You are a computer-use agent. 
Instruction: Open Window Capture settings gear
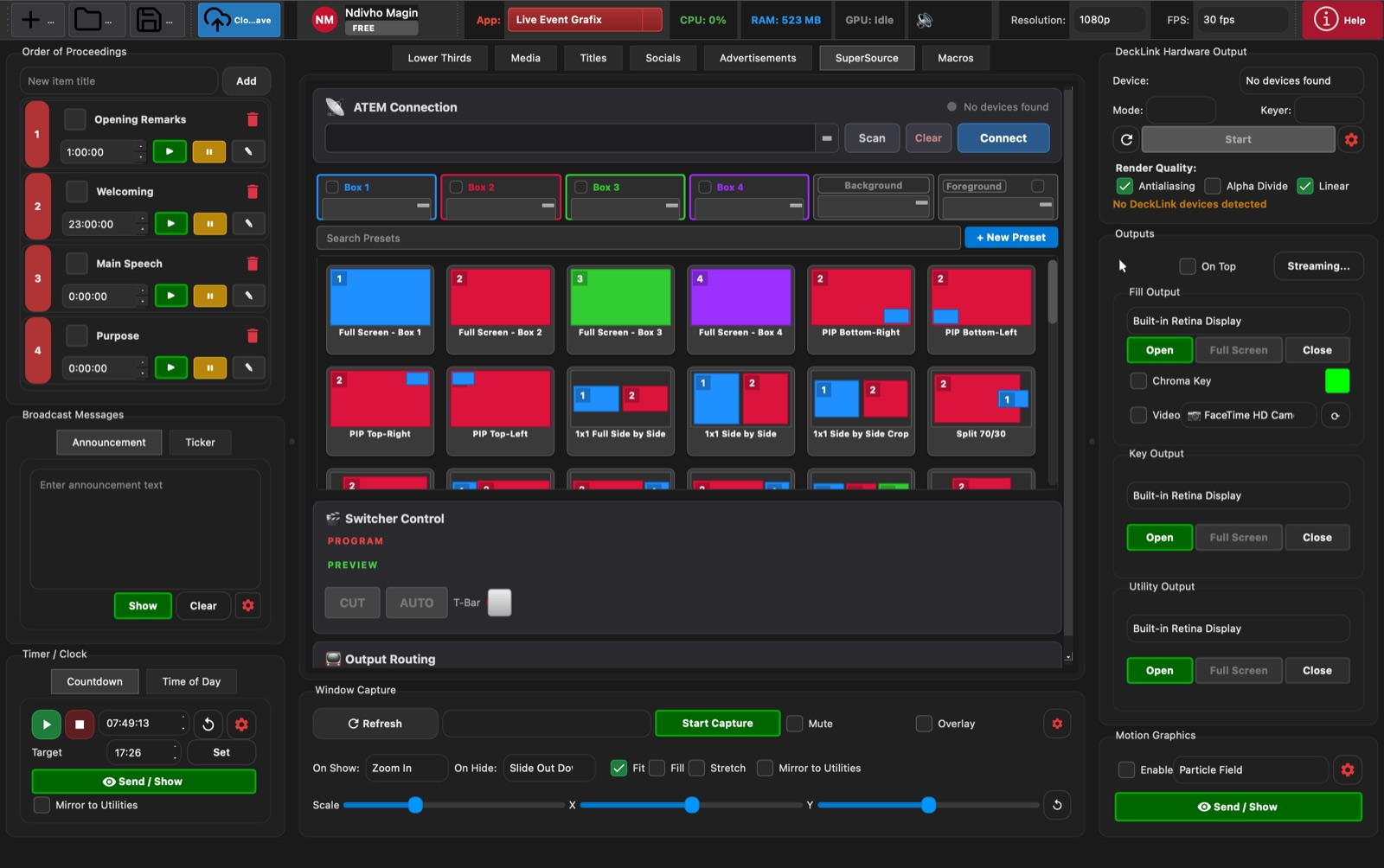pyautogui.click(x=1057, y=724)
